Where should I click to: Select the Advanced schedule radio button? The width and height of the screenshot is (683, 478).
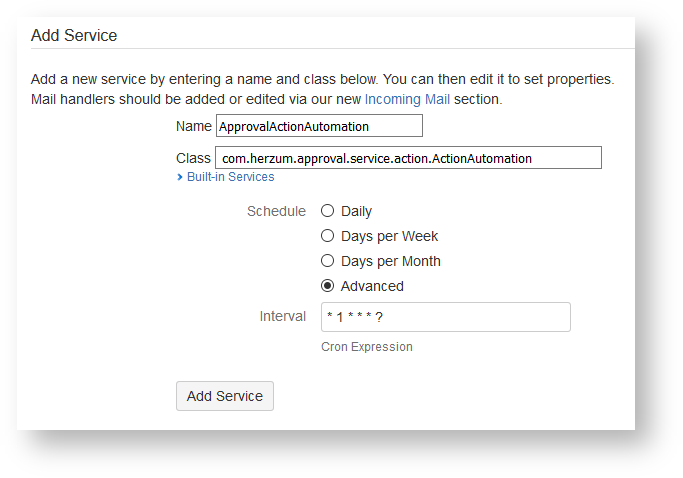327,286
